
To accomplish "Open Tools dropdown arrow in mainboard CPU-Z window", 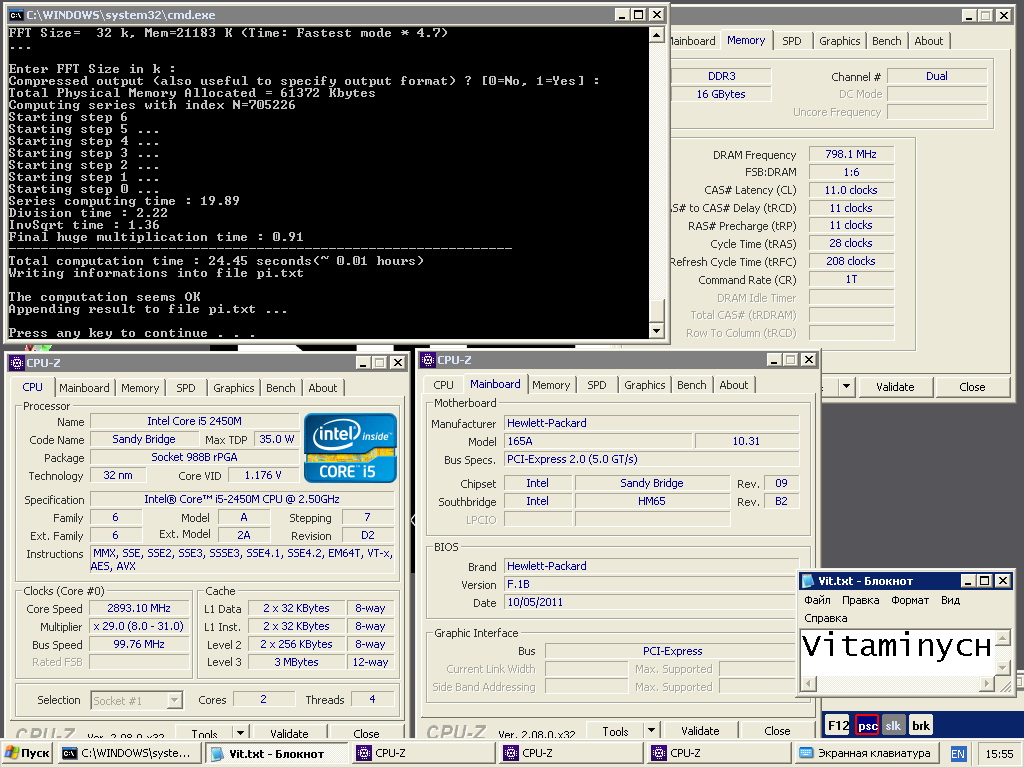I will click(x=651, y=730).
